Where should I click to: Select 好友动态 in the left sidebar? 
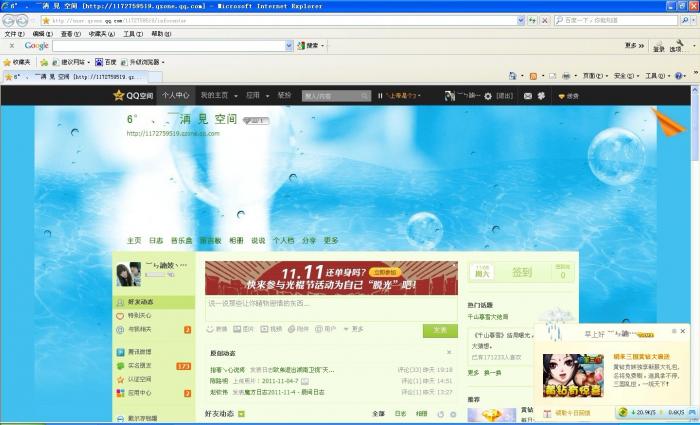tap(154, 302)
